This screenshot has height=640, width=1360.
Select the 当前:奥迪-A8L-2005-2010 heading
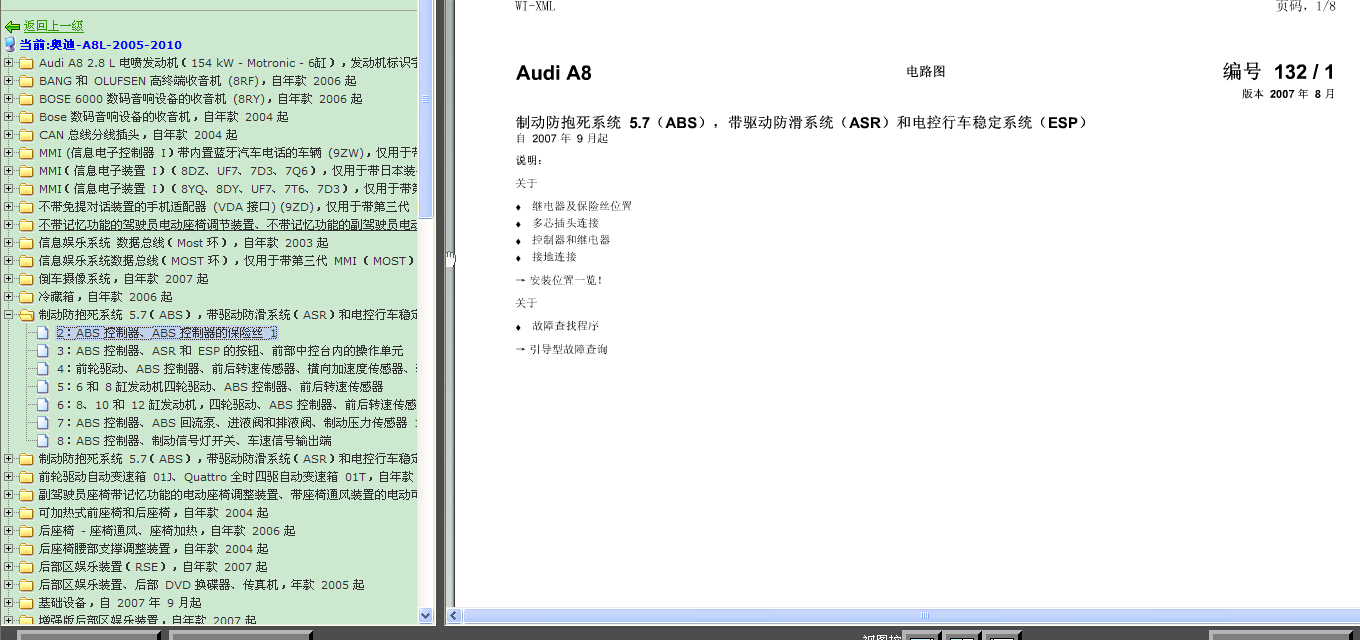pos(101,45)
